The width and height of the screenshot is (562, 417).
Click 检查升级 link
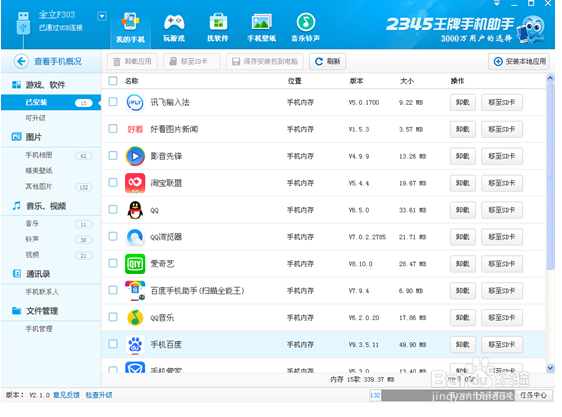[99, 395]
